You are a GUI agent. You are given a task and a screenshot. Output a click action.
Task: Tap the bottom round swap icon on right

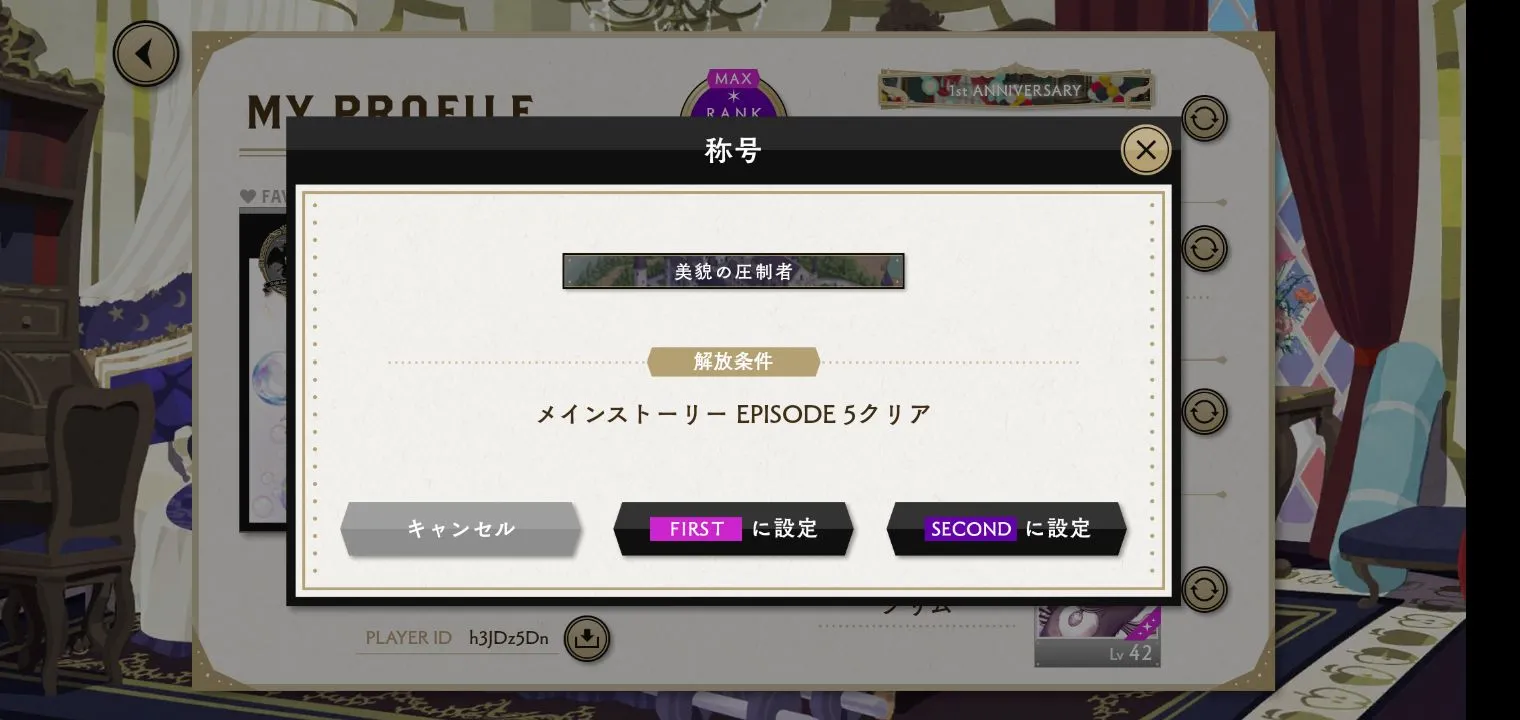1204,590
